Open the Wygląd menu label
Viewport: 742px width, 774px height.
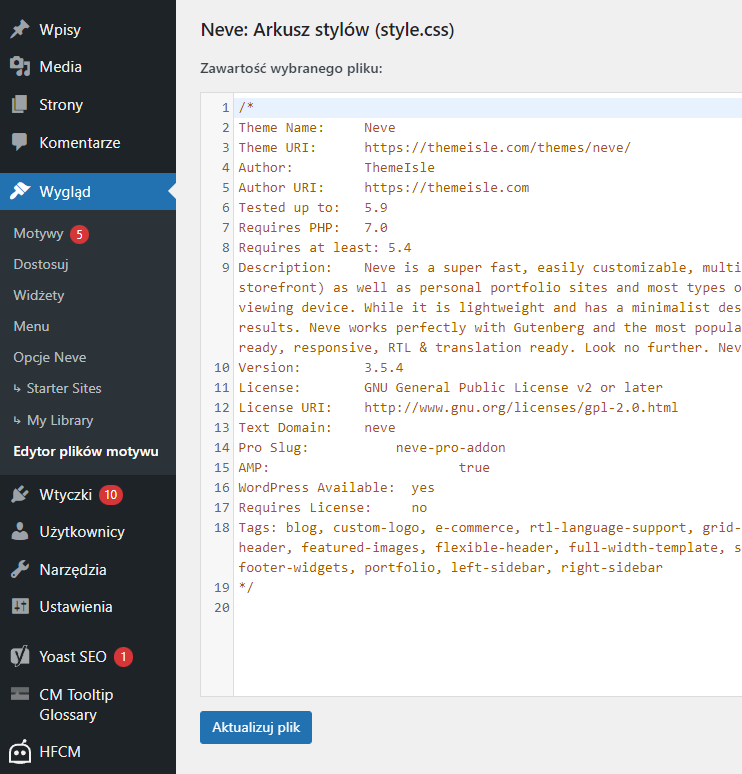(65, 192)
